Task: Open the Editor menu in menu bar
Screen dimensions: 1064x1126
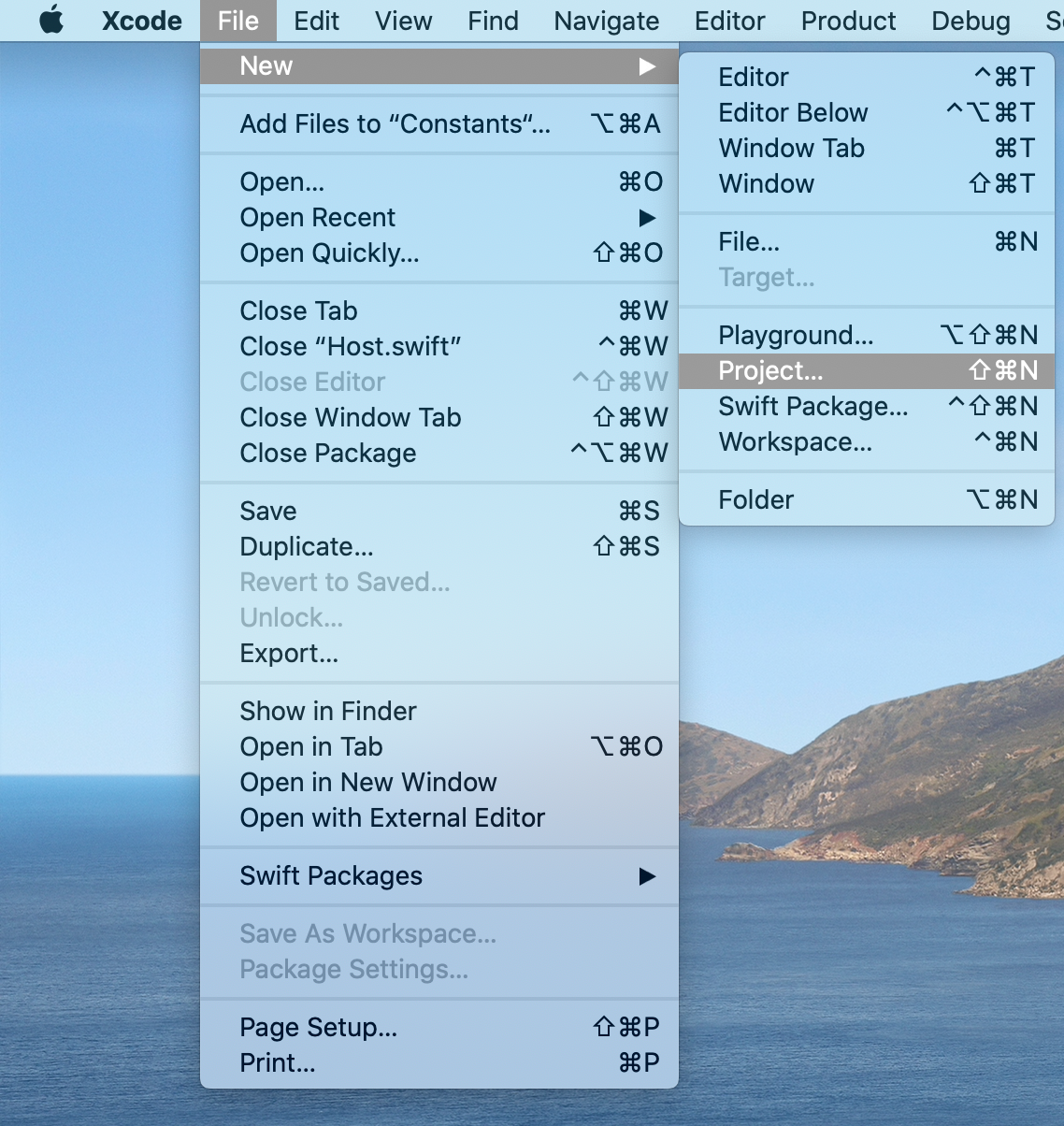Action: (730, 21)
